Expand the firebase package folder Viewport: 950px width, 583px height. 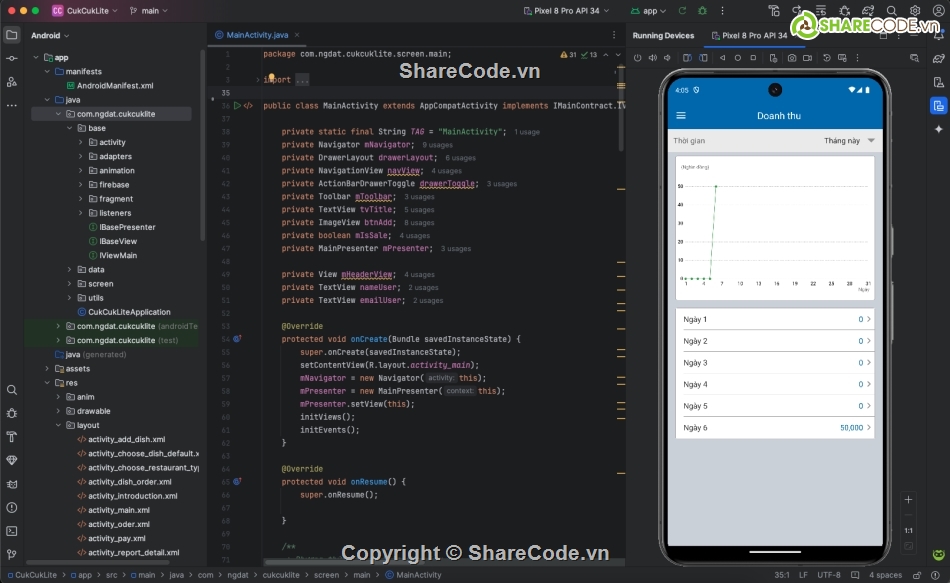pos(81,185)
